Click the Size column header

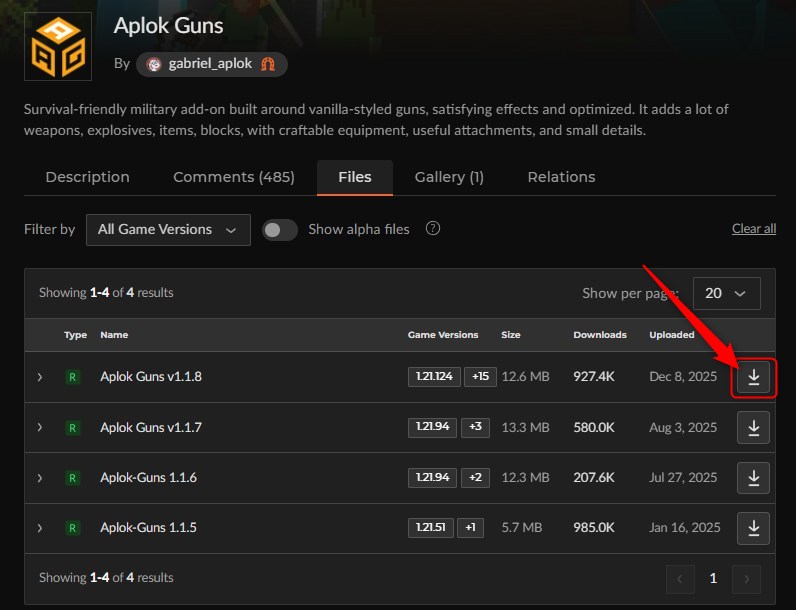(511, 335)
